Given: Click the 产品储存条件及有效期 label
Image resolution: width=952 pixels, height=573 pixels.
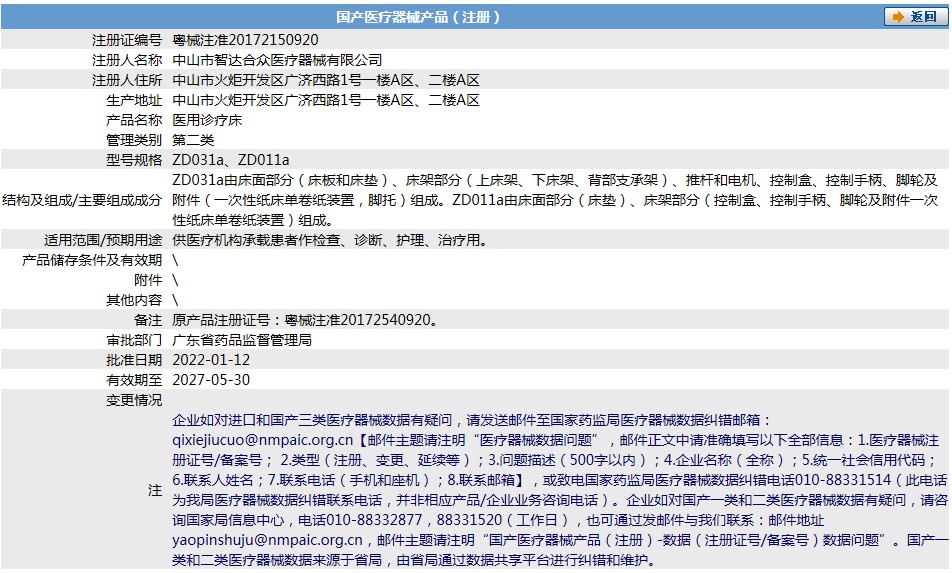Looking at the screenshot, I should tap(92, 260).
